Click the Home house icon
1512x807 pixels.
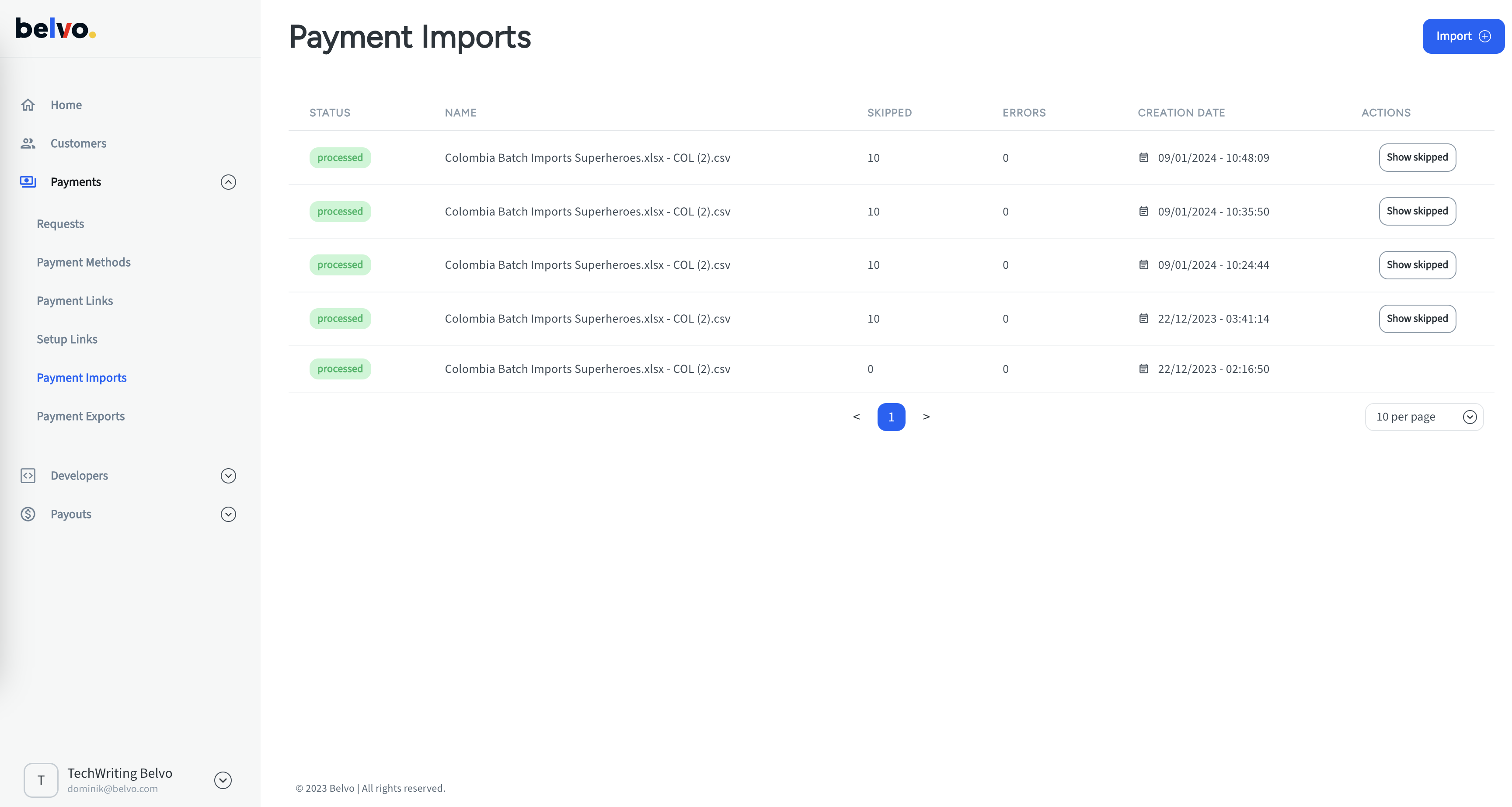(x=28, y=105)
